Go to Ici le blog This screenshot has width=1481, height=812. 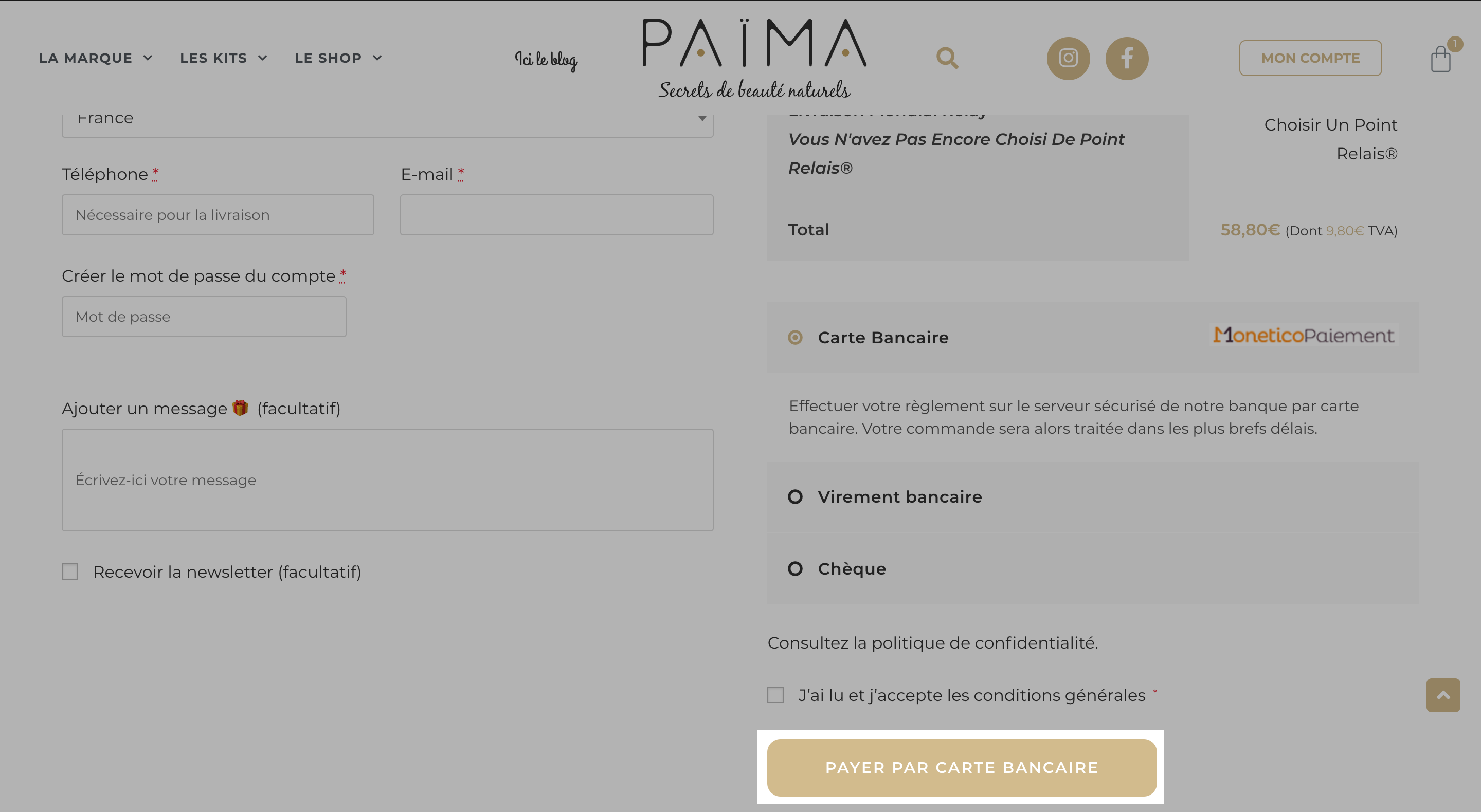click(546, 60)
